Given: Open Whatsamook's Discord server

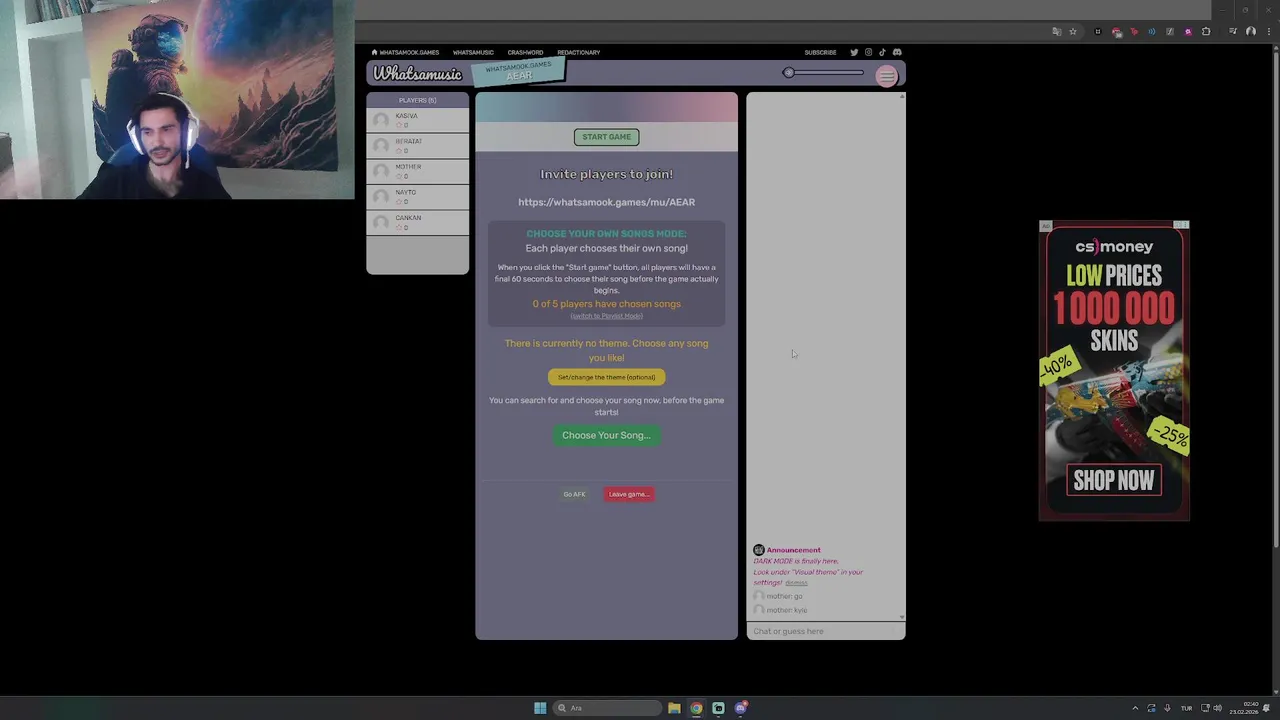Looking at the screenshot, I should point(897,52).
